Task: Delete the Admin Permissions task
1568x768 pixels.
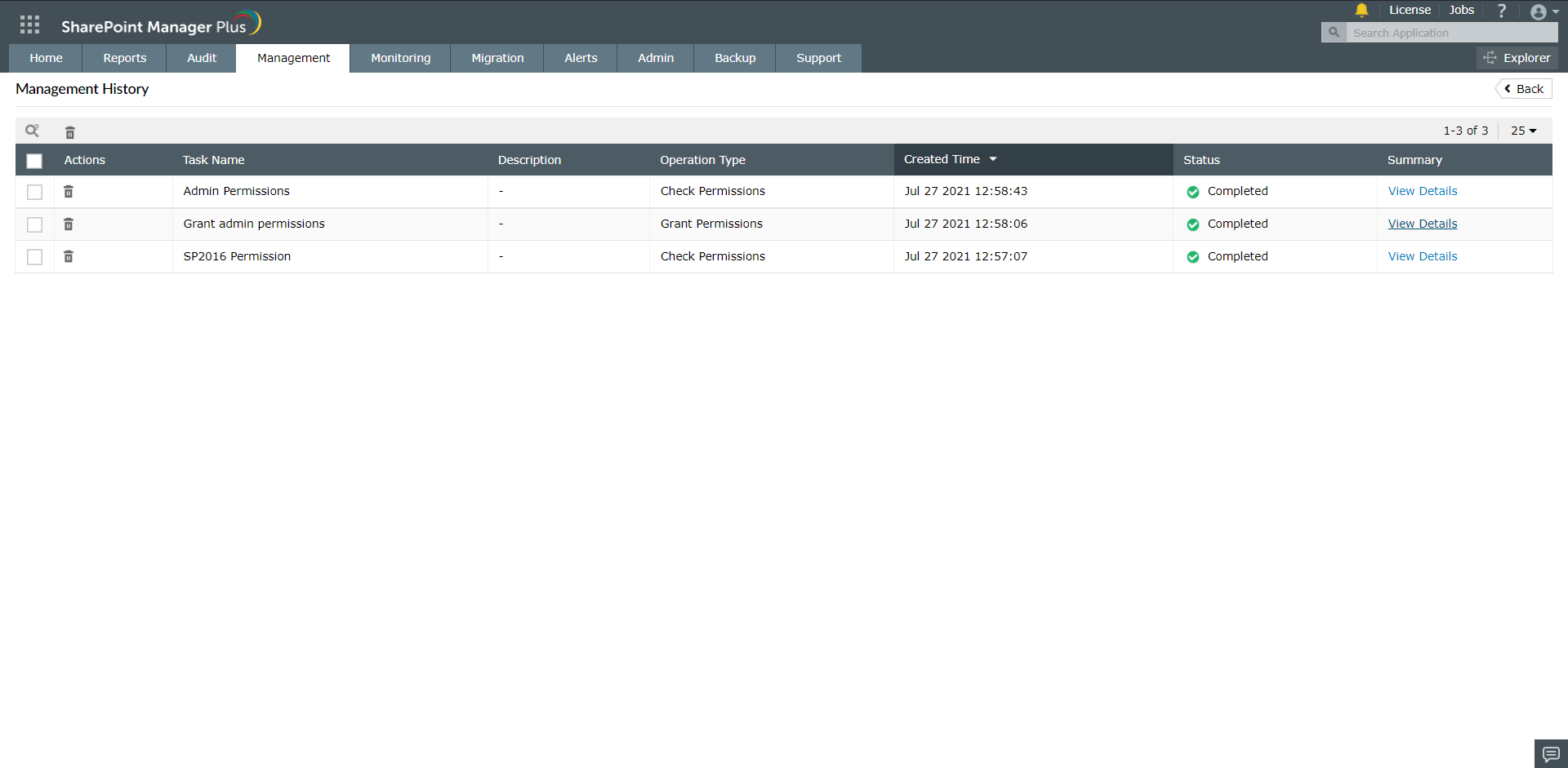Action: click(x=69, y=192)
